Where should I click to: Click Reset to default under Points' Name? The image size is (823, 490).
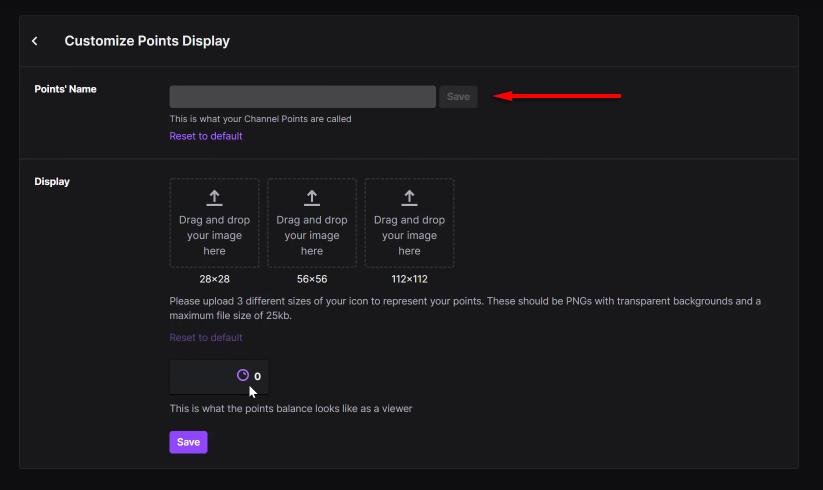205,136
